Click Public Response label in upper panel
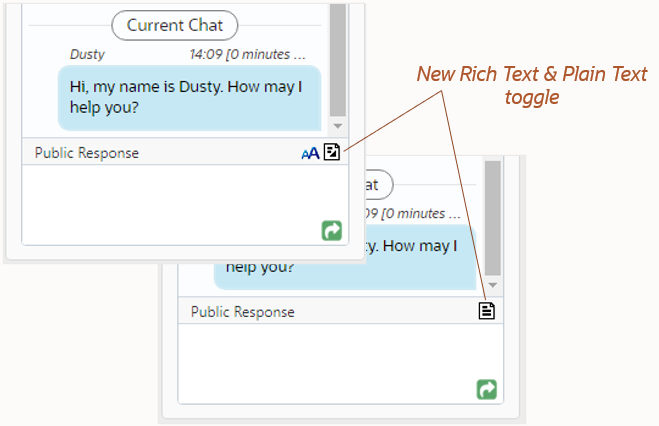This screenshot has width=659, height=426. [x=87, y=153]
